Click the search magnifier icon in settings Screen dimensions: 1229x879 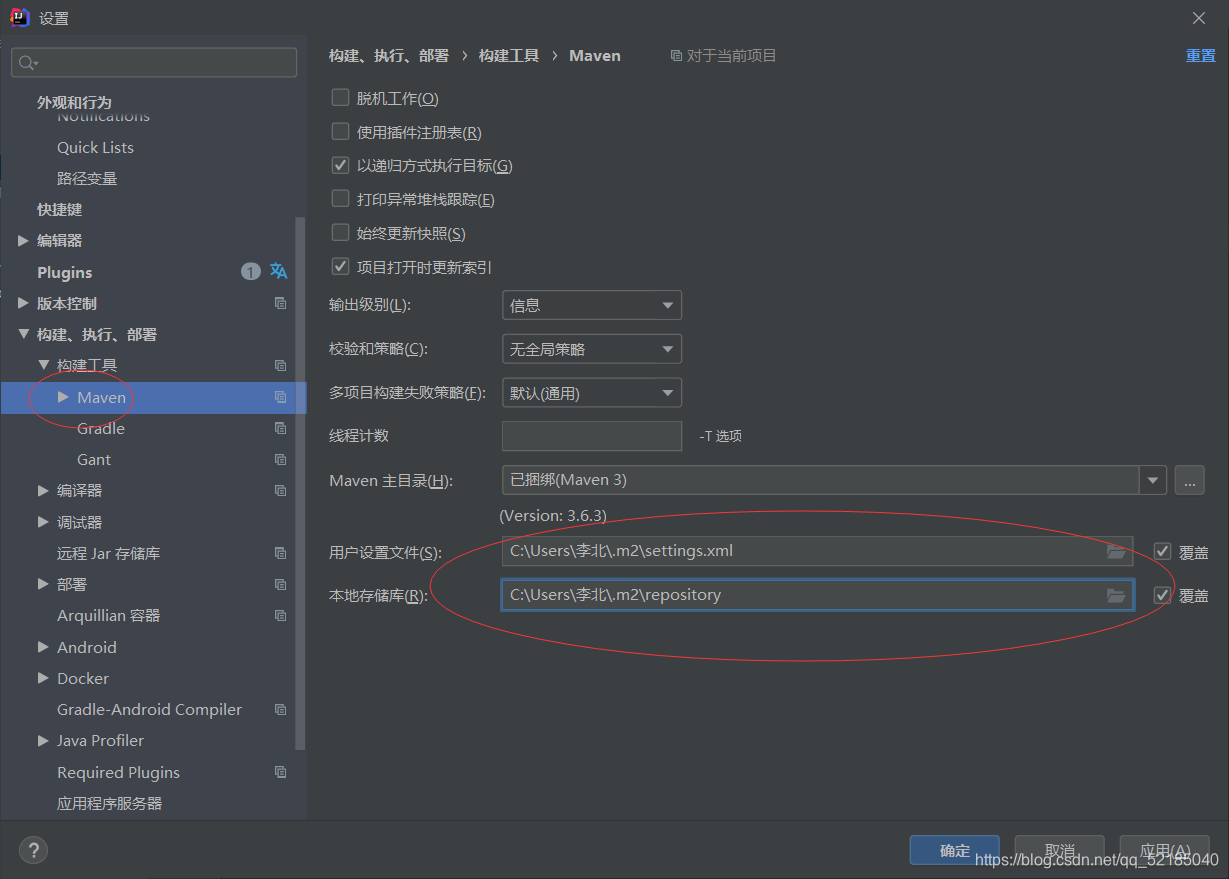[x=28, y=62]
